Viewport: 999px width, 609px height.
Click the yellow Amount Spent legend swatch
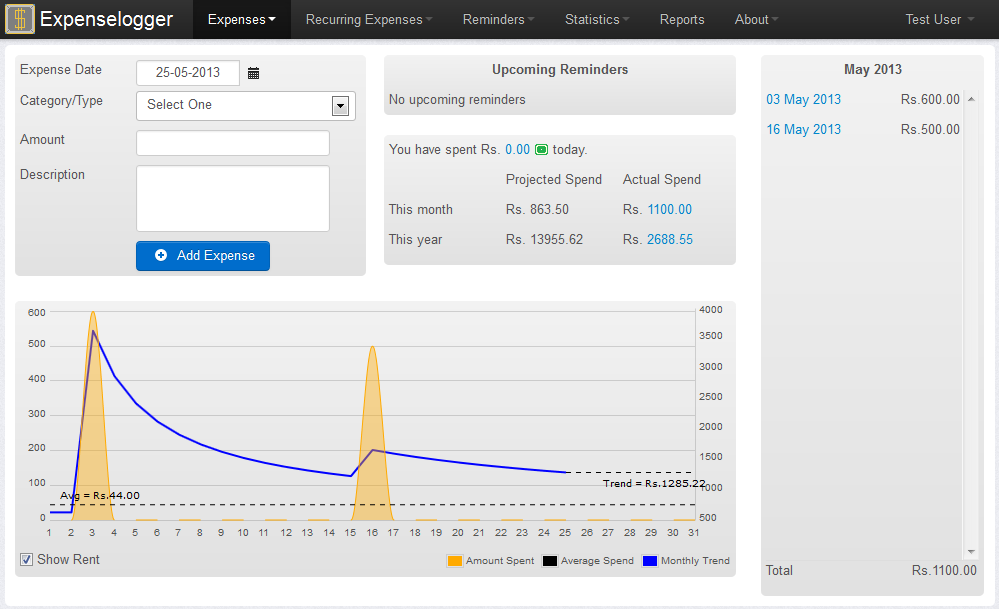tap(455, 561)
